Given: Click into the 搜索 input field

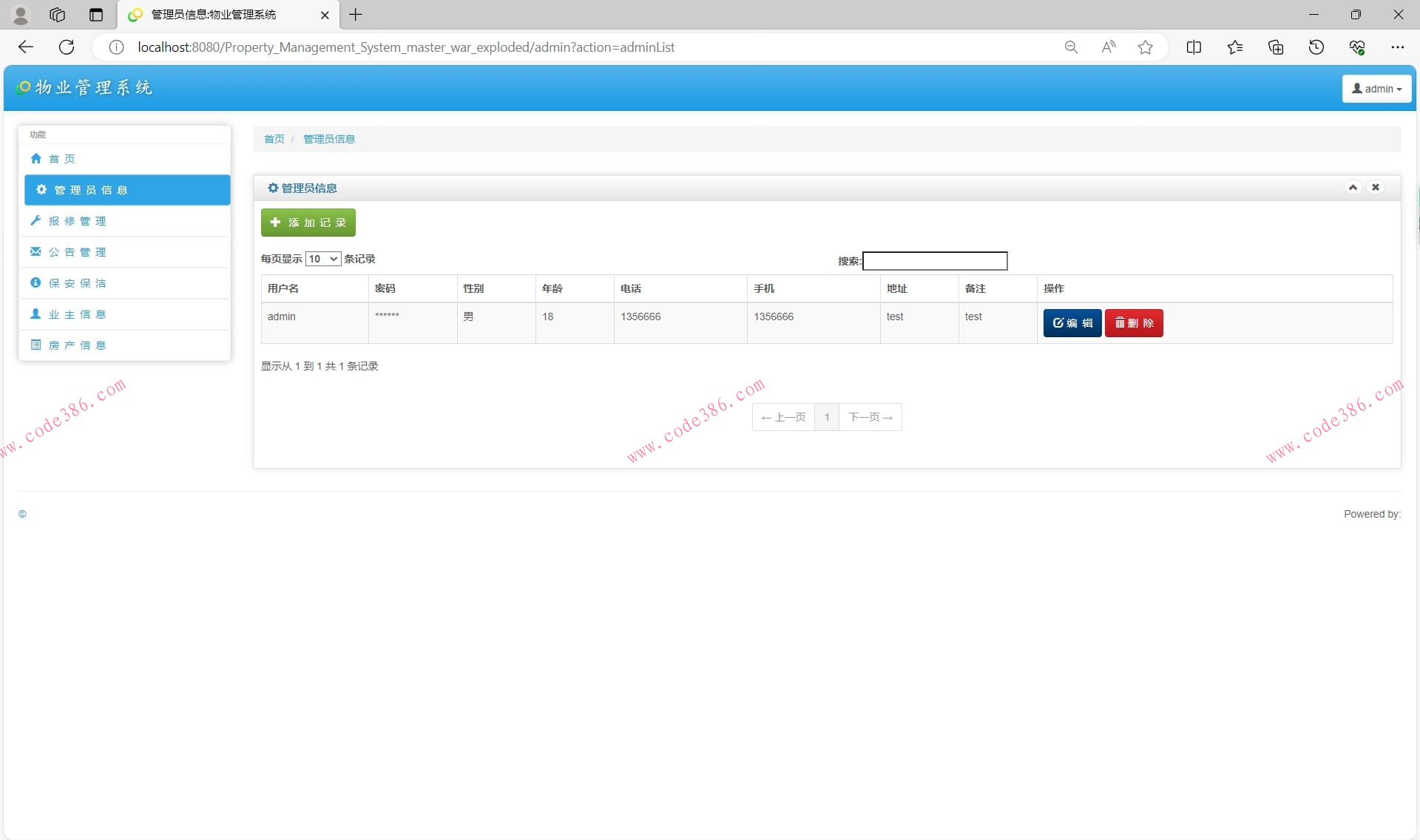Looking at the screenshot, I should (934, 261).
